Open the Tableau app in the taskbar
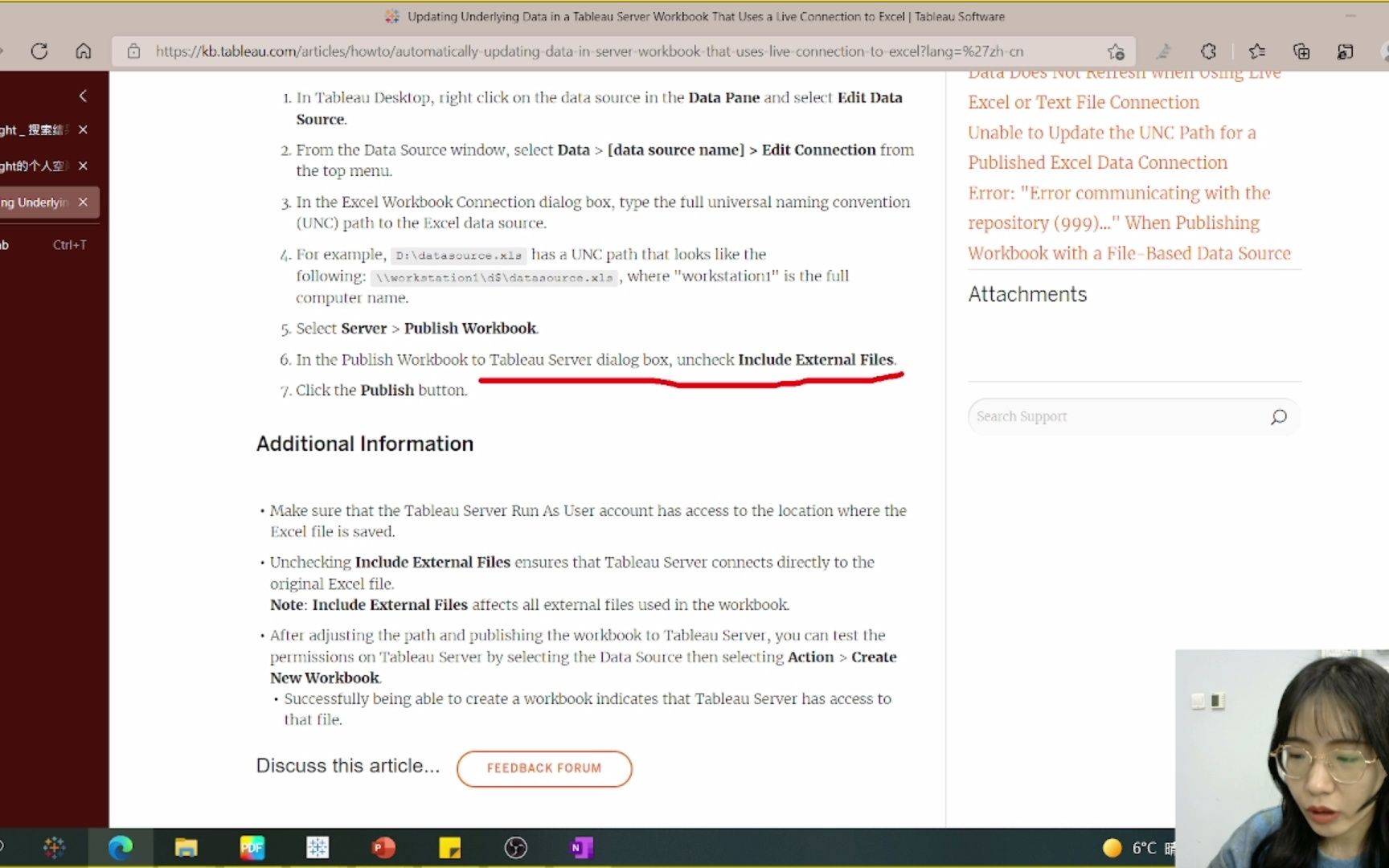This screenshot has height=868, width=1389. (318, 847)
